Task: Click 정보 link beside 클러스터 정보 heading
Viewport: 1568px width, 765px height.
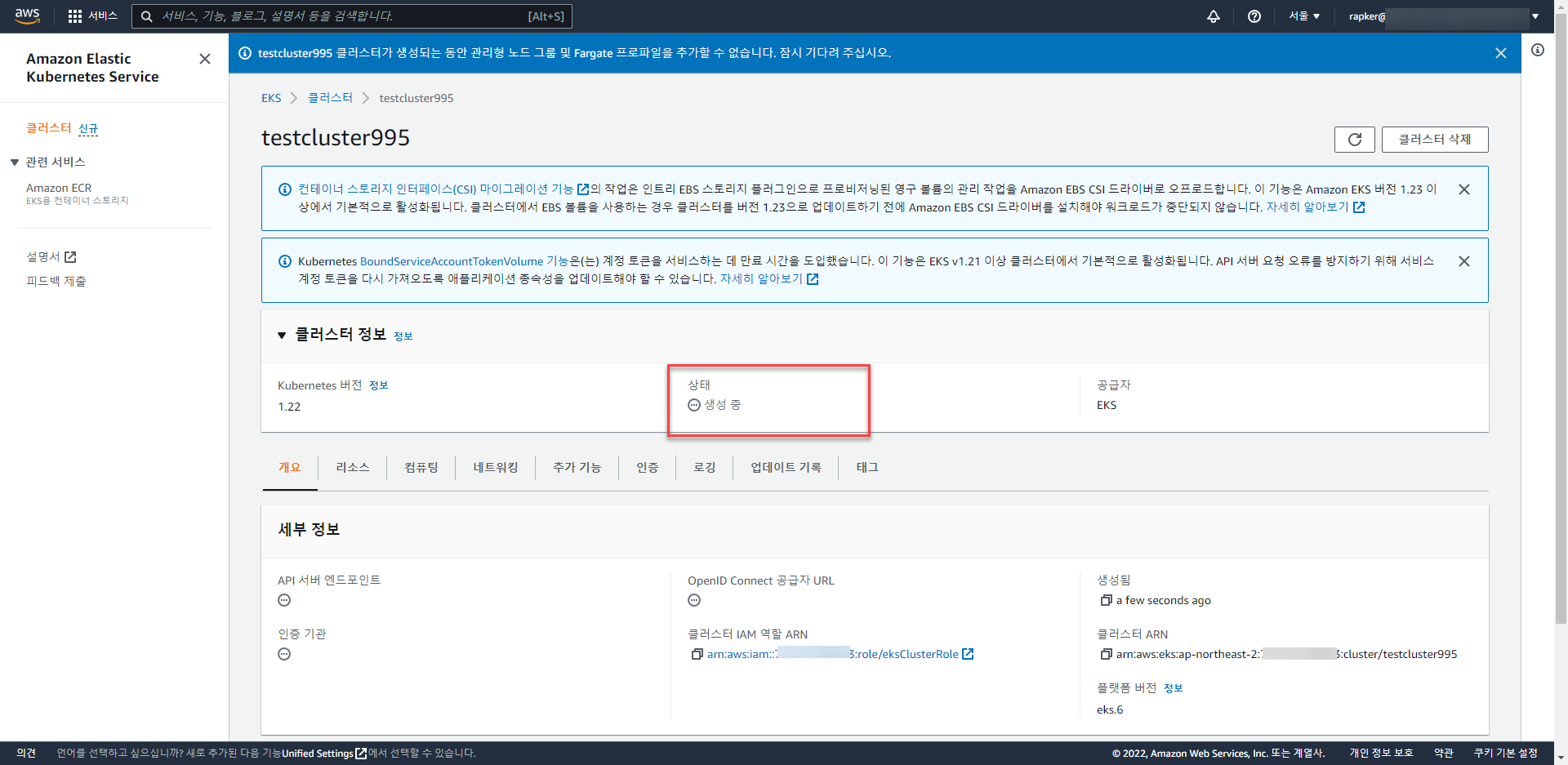Action: click(x=403, y=336)
